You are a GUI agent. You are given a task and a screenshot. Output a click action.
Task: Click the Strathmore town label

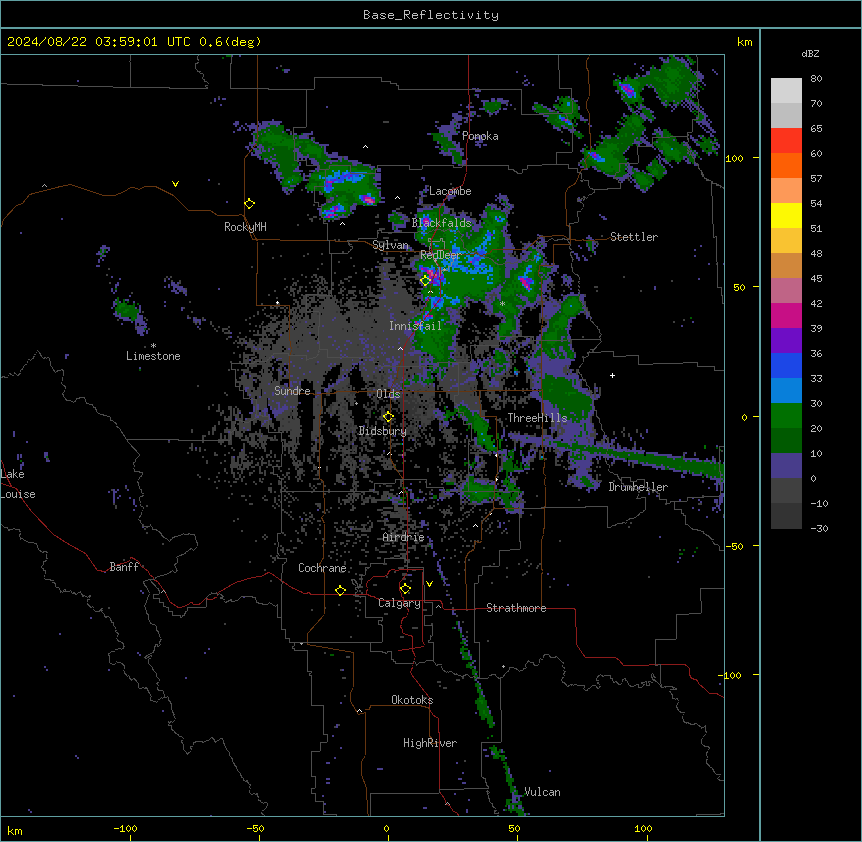pos(516,608)
